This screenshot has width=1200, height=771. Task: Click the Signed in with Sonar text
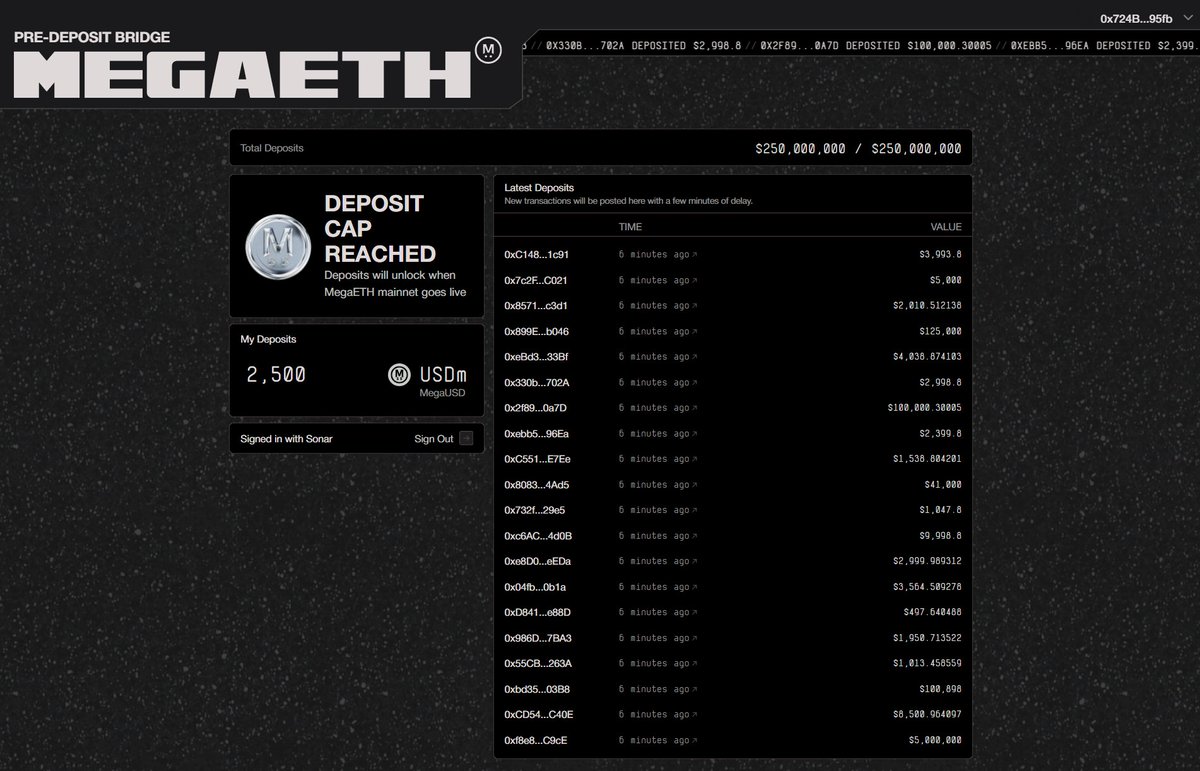[287, 438]
